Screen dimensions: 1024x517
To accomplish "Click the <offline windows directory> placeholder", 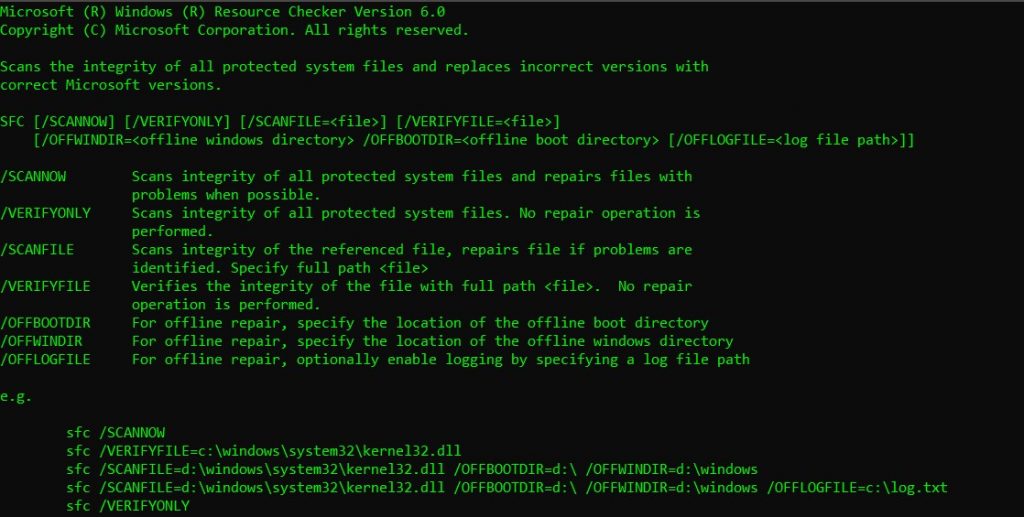I will pos(243,140).
